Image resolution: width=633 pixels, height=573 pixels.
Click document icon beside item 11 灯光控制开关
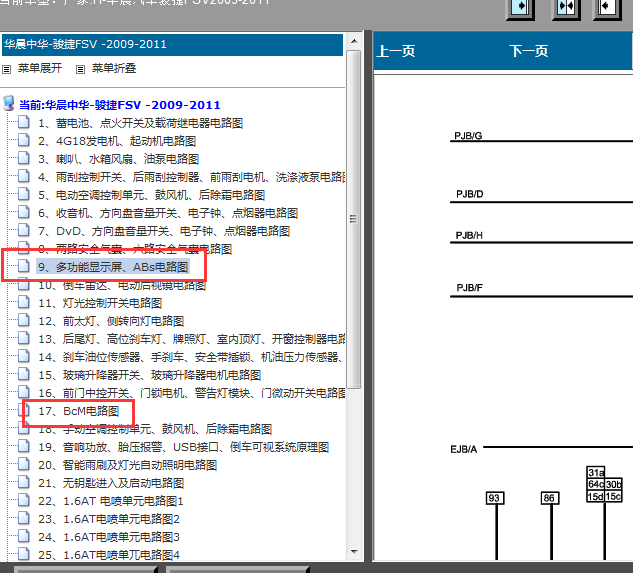click(x=24, y=302)
